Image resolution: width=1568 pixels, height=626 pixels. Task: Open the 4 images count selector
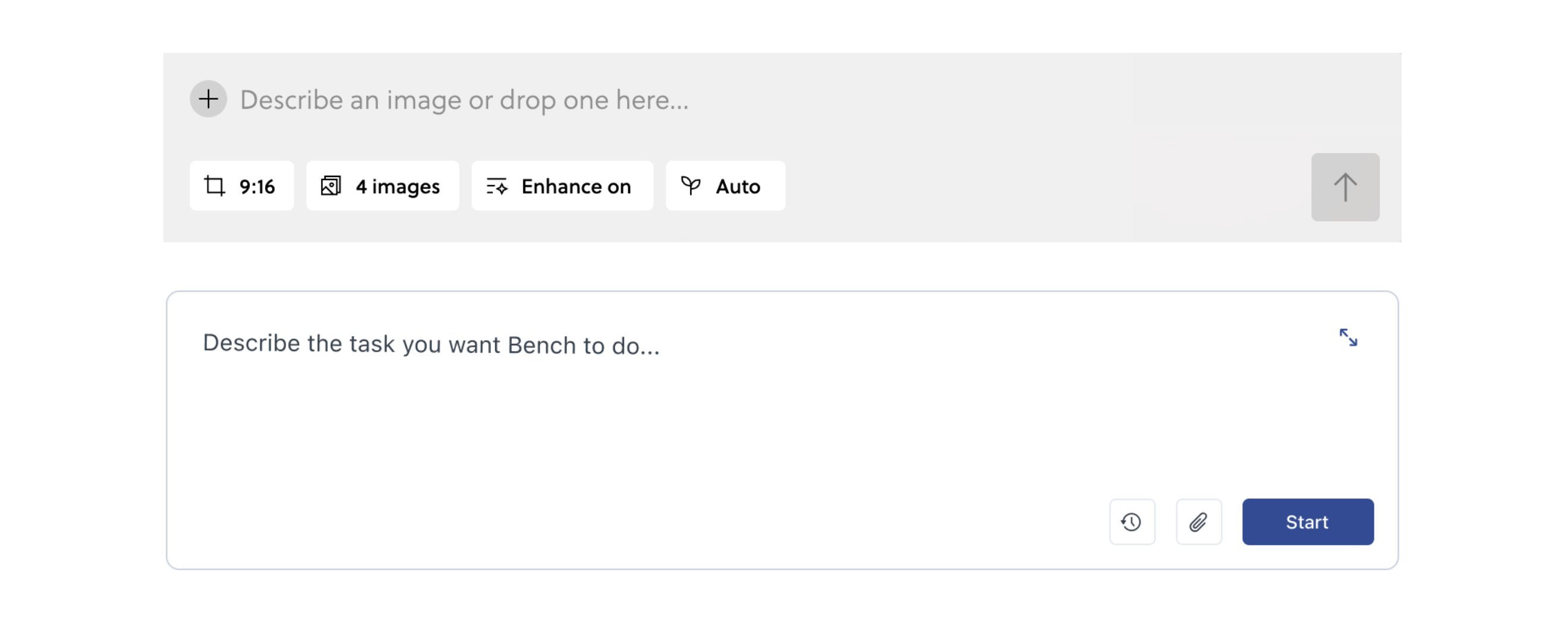click(x=382, y=186)
